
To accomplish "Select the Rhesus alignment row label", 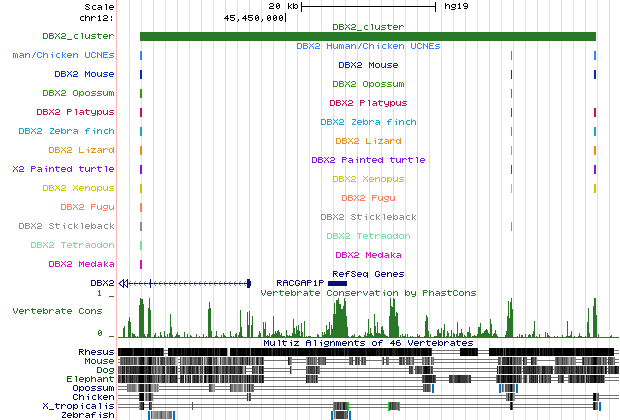I will 96,352.
